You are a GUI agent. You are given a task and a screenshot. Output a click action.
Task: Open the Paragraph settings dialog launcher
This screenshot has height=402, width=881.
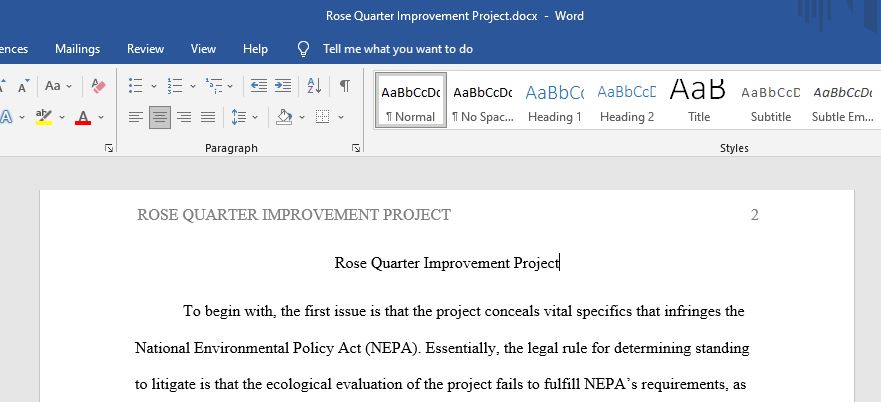pos(356,148)
